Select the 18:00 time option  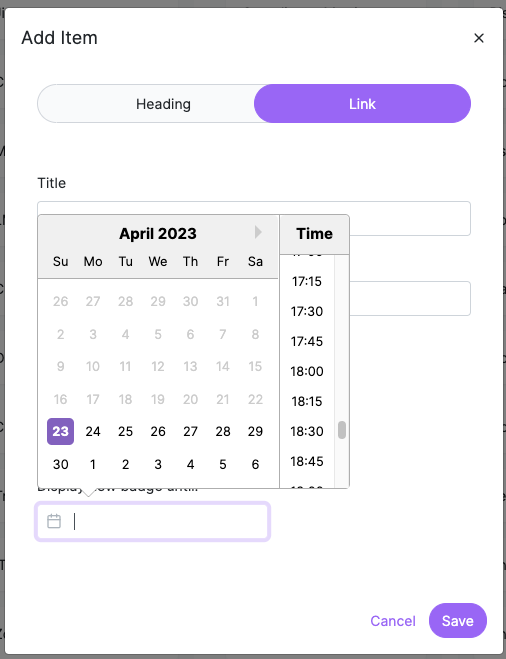[x=307, y=371]
